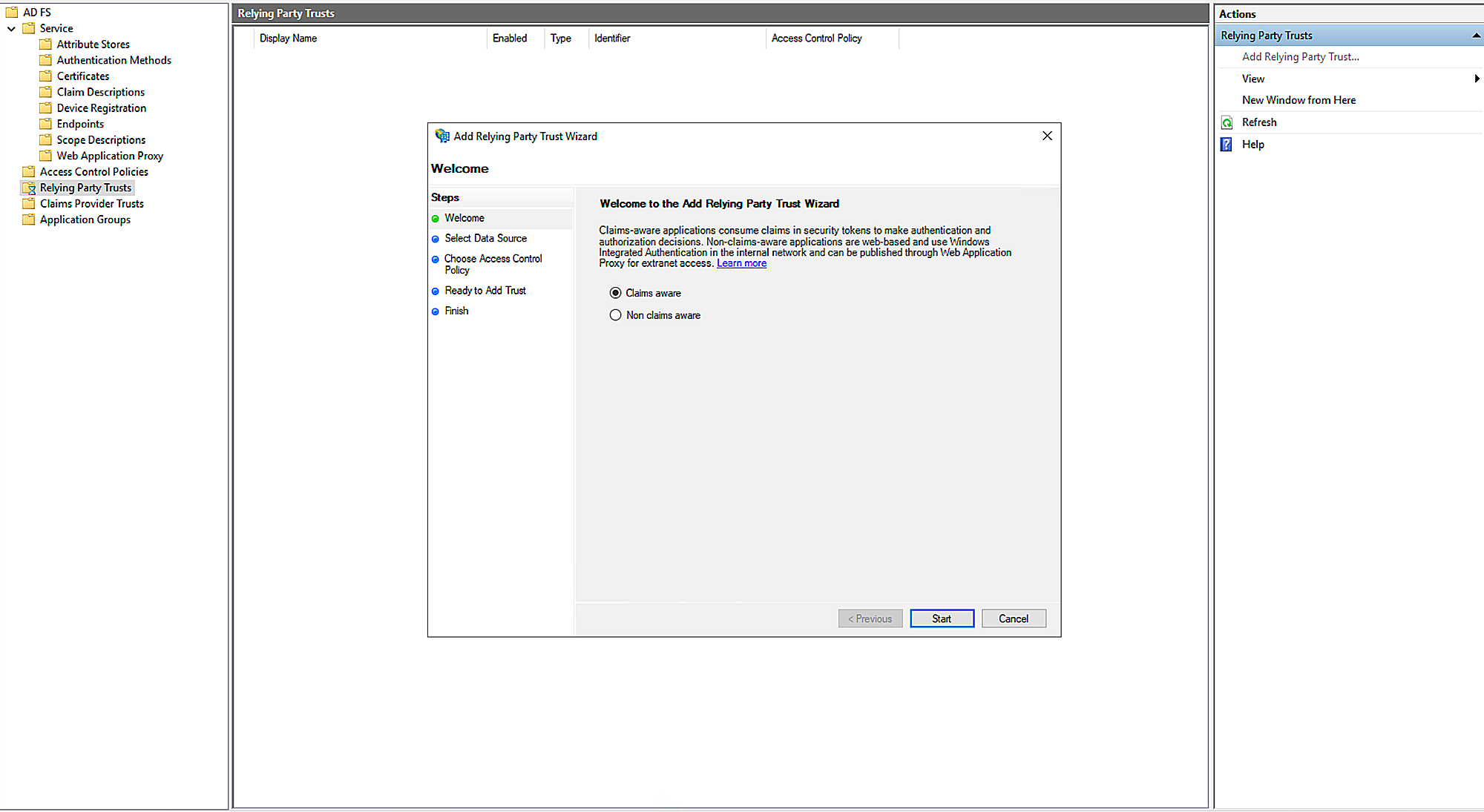This screenshot has width=1484, height=812.
Task: Select Application Groups in tree
Action: pos(85,220)
